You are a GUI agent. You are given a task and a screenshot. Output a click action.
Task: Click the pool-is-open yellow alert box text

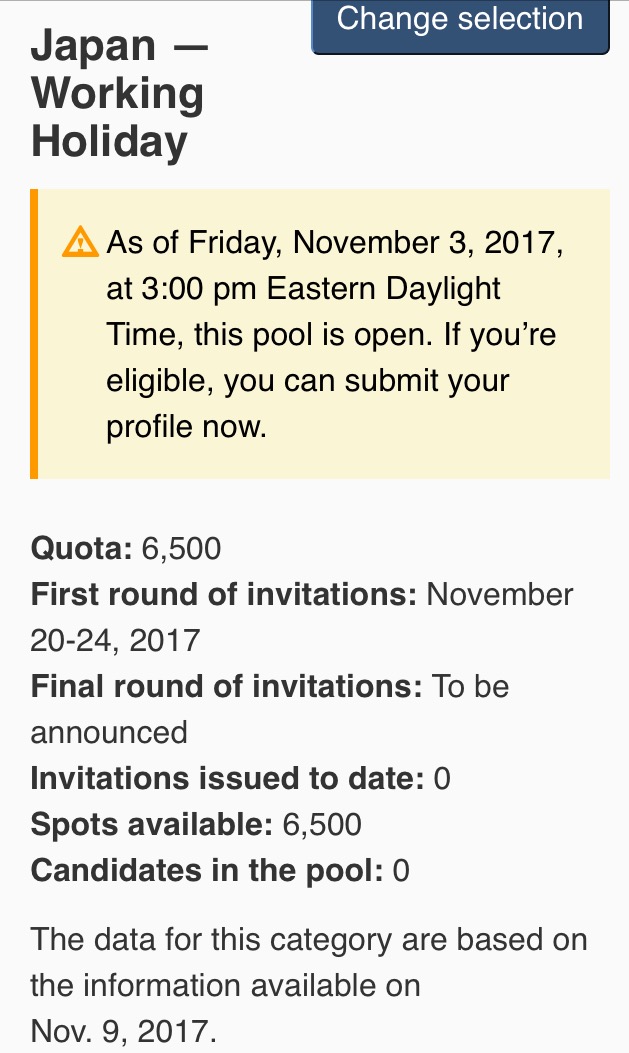pos(334,334)
